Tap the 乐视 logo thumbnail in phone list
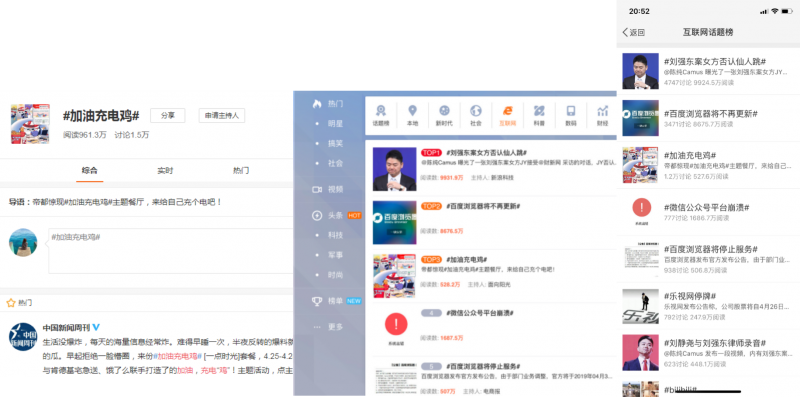This screenshot has height=397, width=800. coord(640,306)
